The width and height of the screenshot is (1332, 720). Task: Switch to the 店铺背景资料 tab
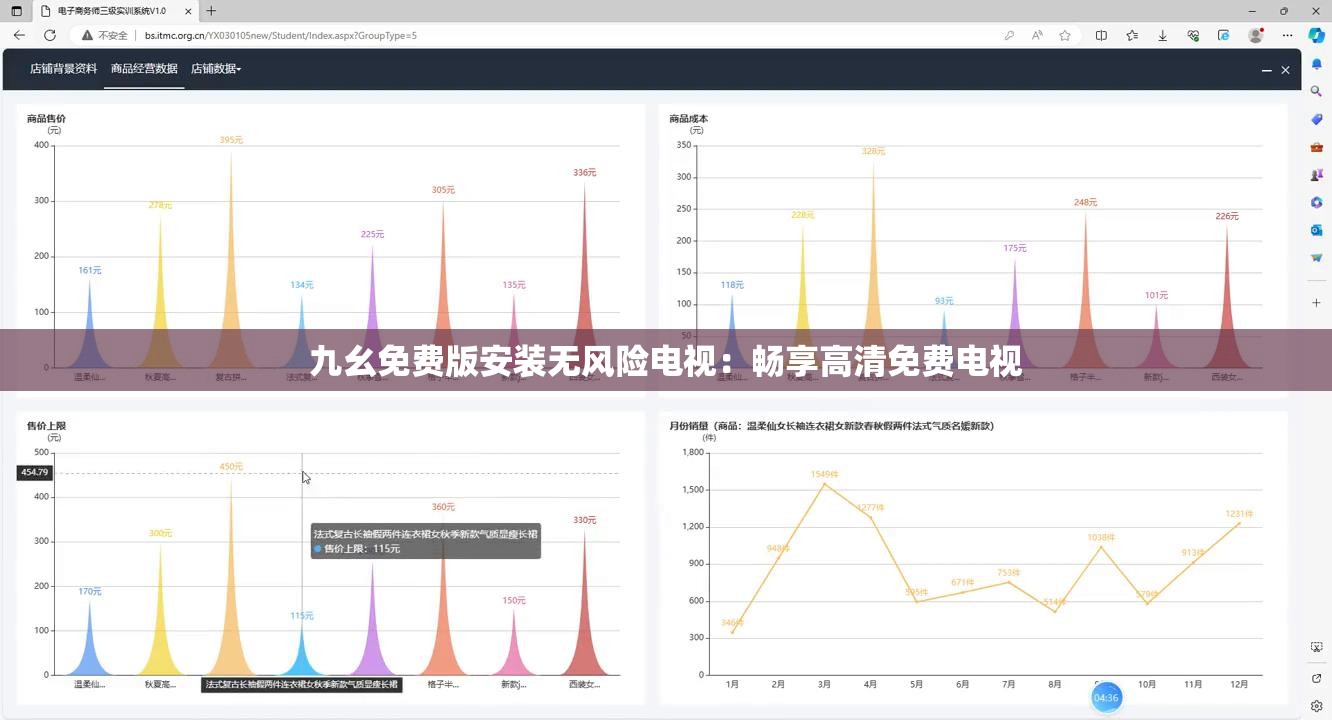click(x=63, y=69)
